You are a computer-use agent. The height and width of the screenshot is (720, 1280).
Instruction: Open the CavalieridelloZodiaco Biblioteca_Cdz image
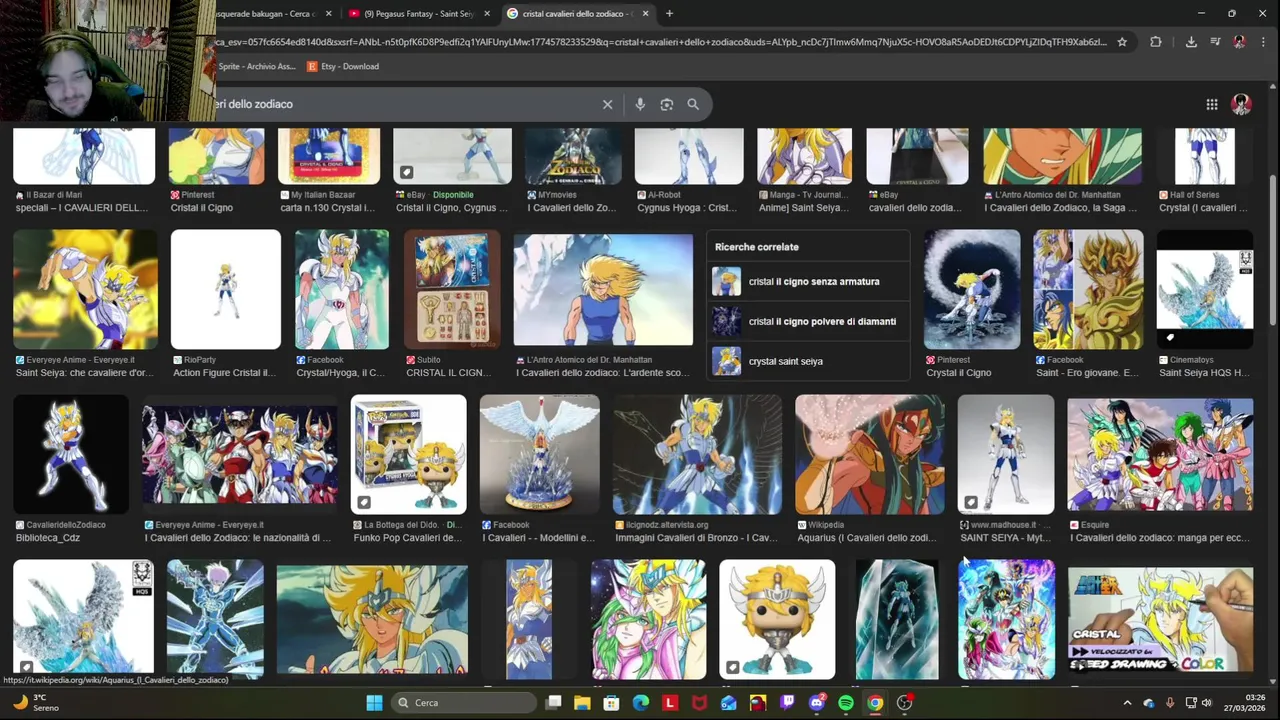pyautogui.click(x=71, y=454)
